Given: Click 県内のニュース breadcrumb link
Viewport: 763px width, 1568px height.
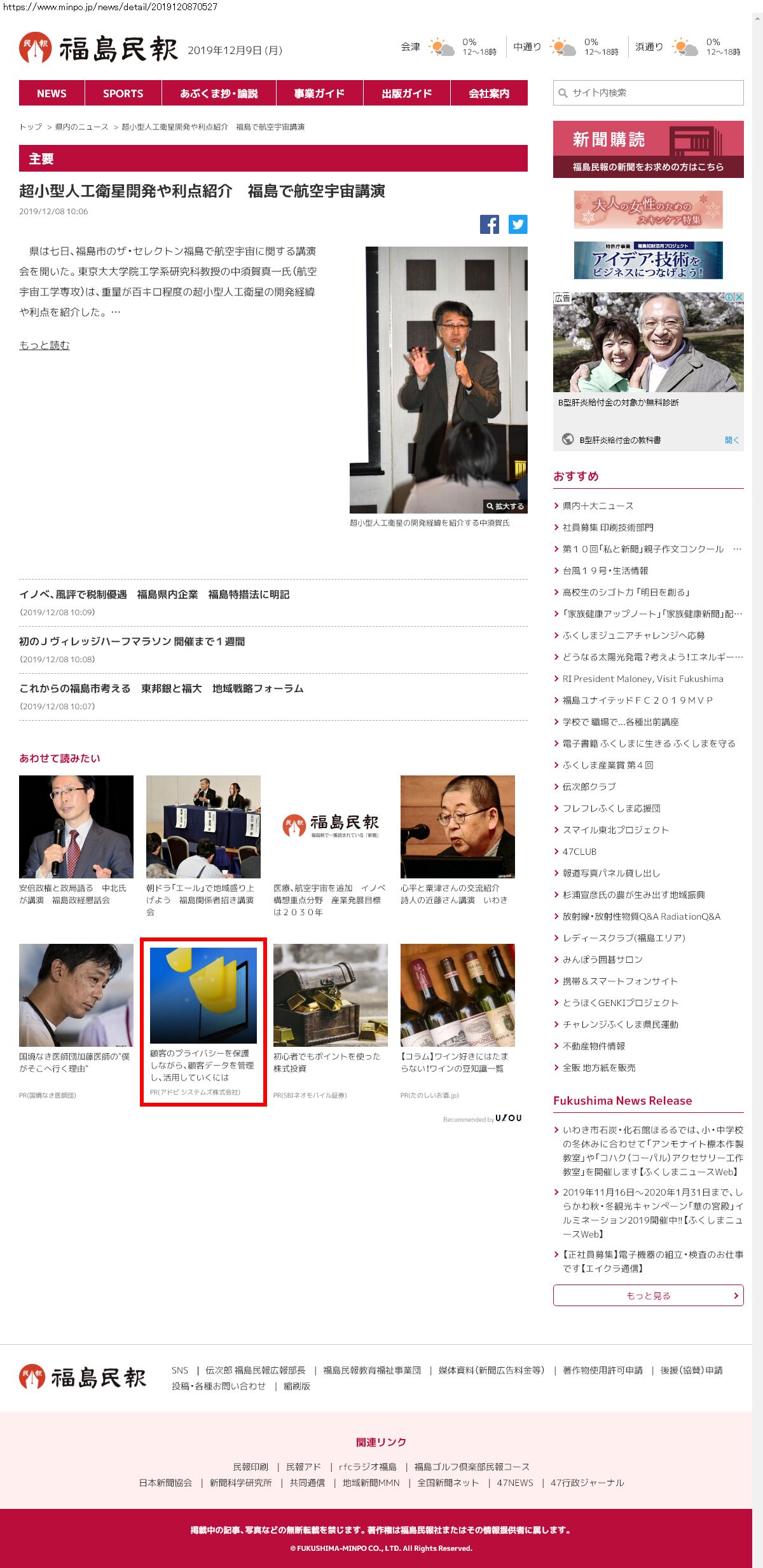Looking at the screenshot, I should (x=81, y=127).
